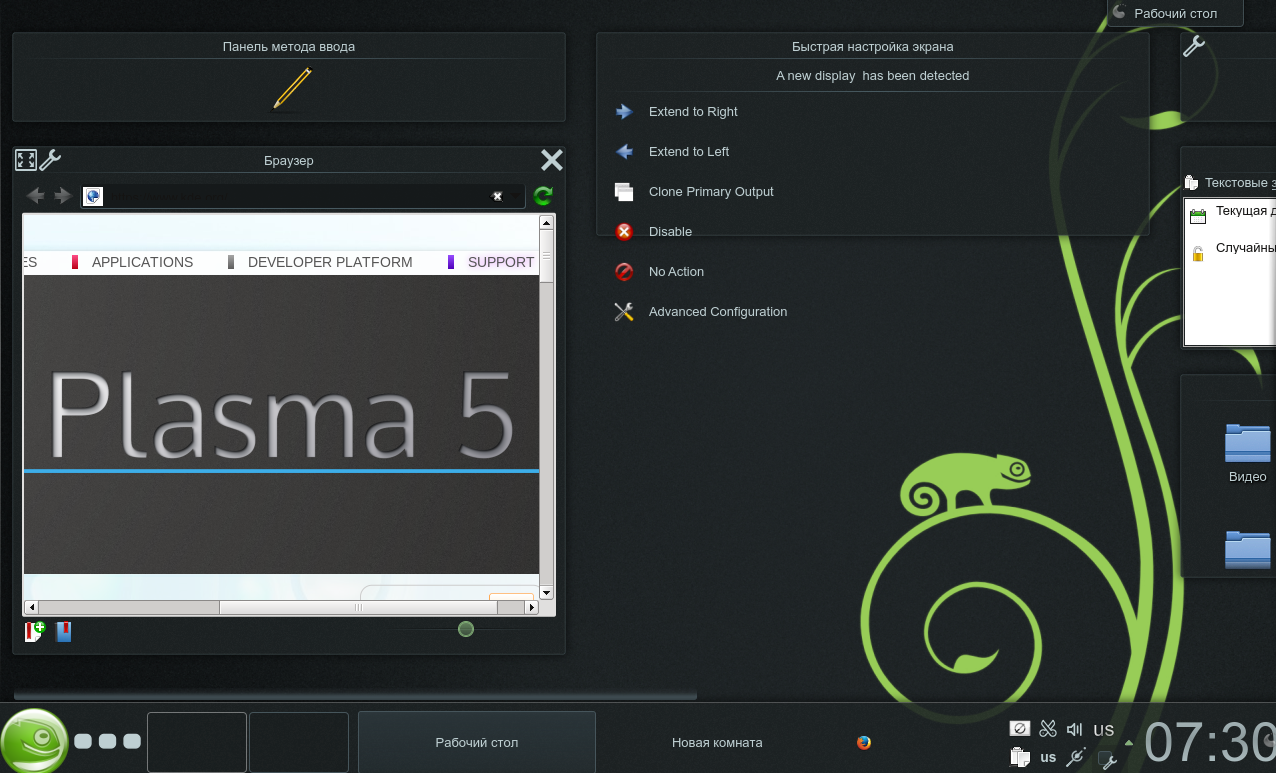Adjust the browser zoom slider handle
Viewport: 1276px width, 773px height.
coord(466,629)
